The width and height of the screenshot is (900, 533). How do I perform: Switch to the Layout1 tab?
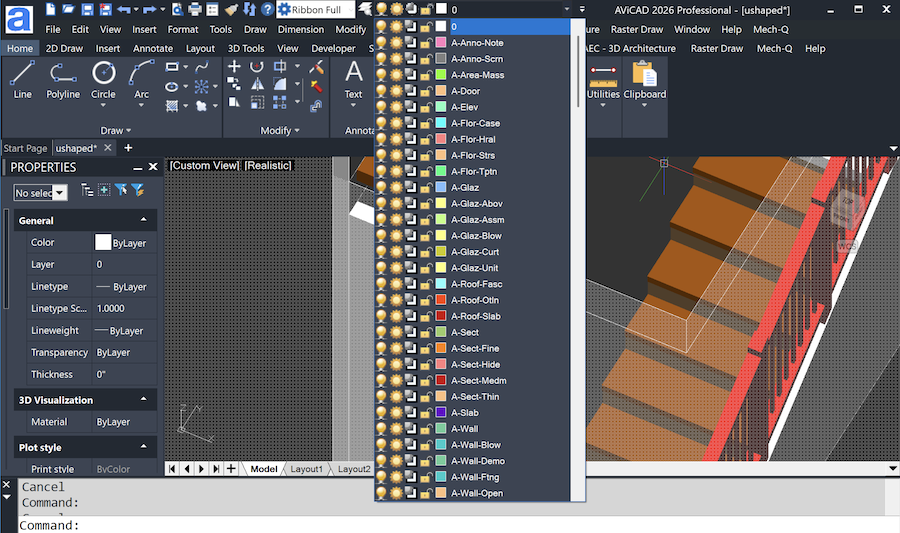coord(307,469)
